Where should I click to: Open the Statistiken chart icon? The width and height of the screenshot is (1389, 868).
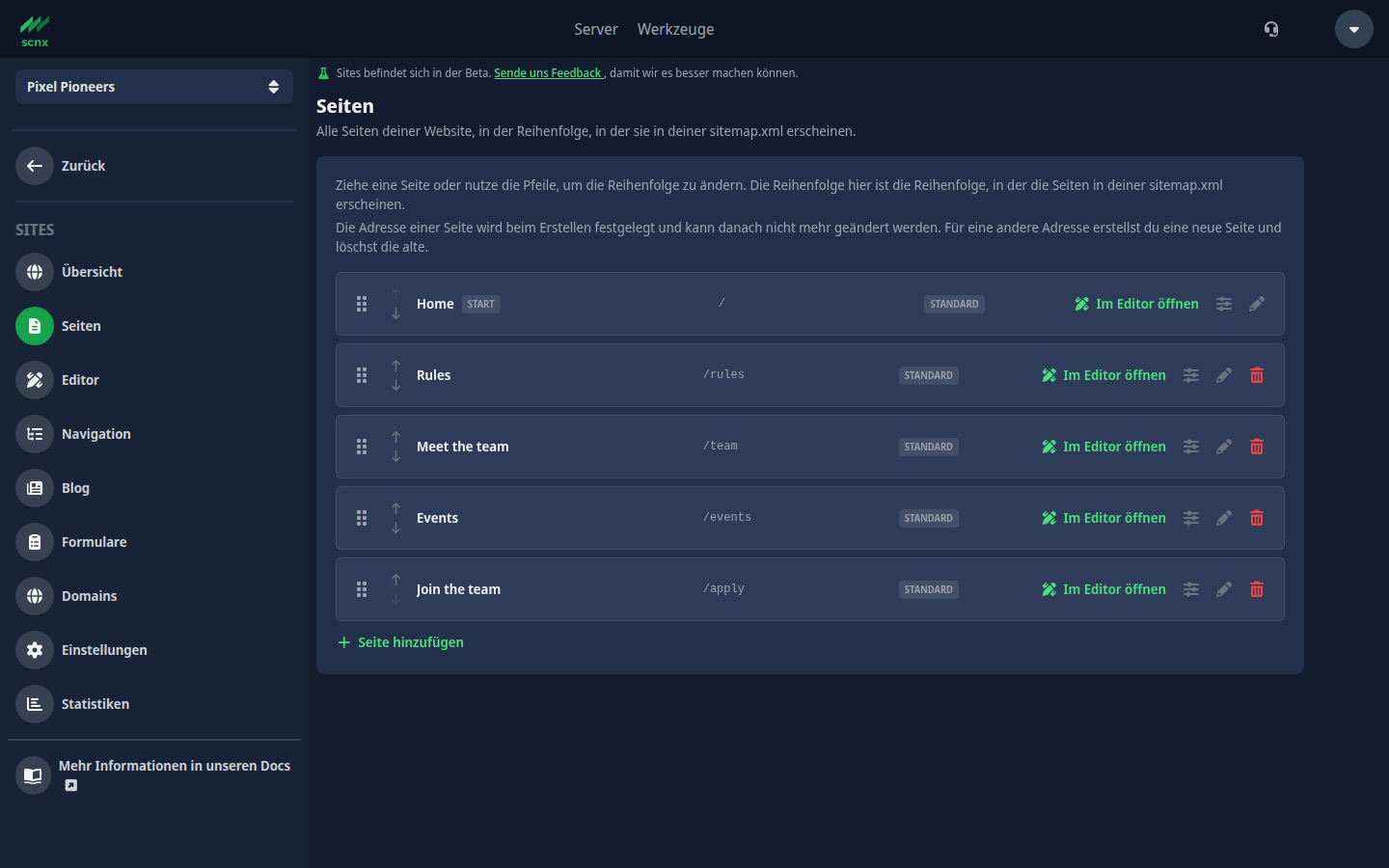click(x=35, y=704)
